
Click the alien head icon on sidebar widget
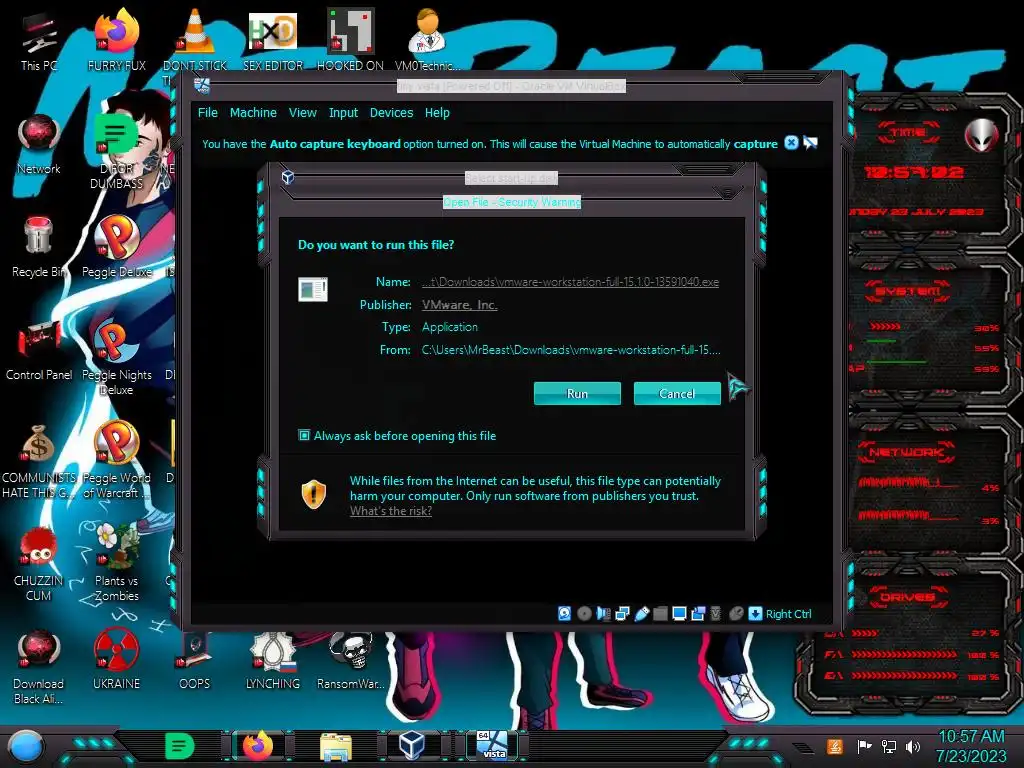click(x=981, y=135)
